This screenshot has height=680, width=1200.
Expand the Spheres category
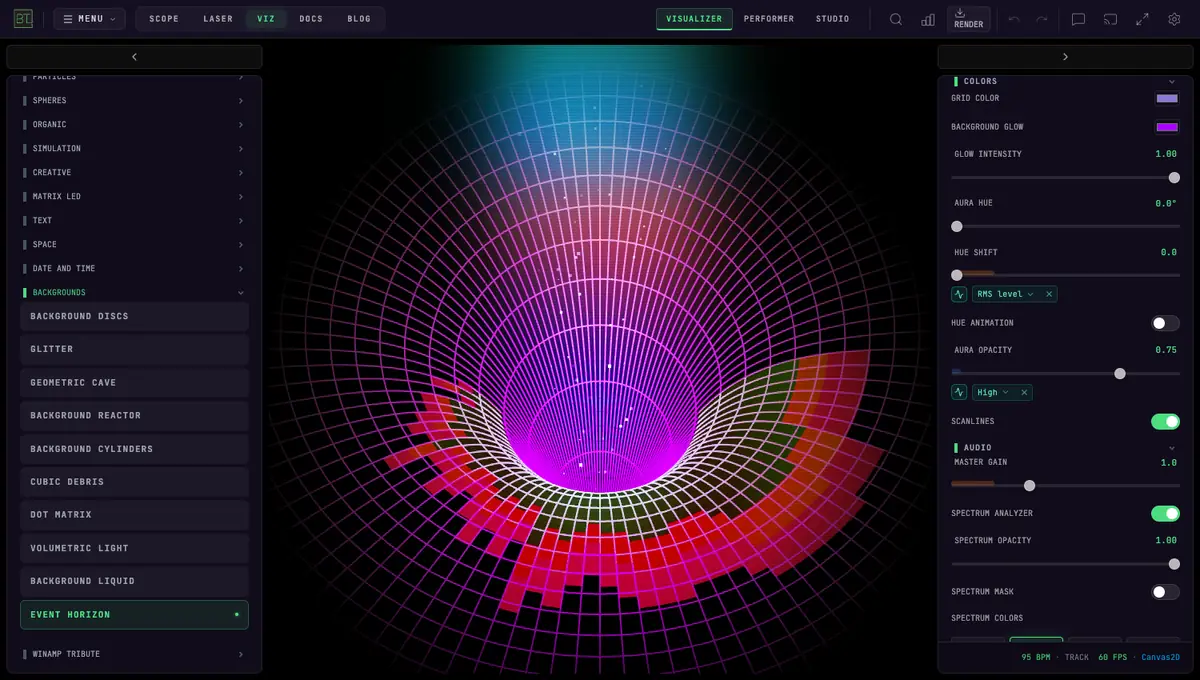coord(134,100)
